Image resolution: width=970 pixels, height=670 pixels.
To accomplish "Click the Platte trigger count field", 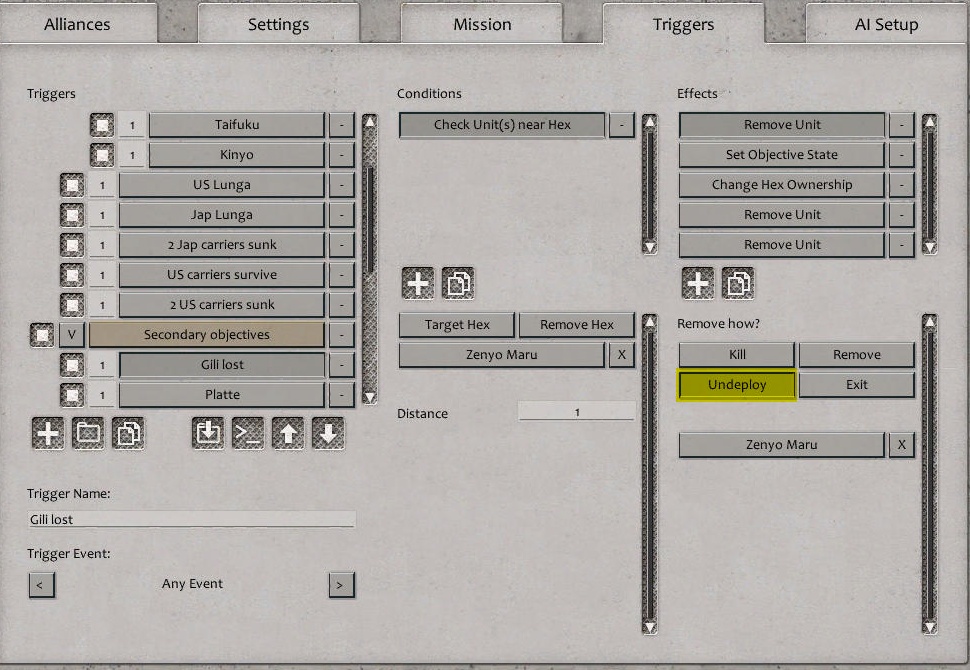I will coord(102,395).
